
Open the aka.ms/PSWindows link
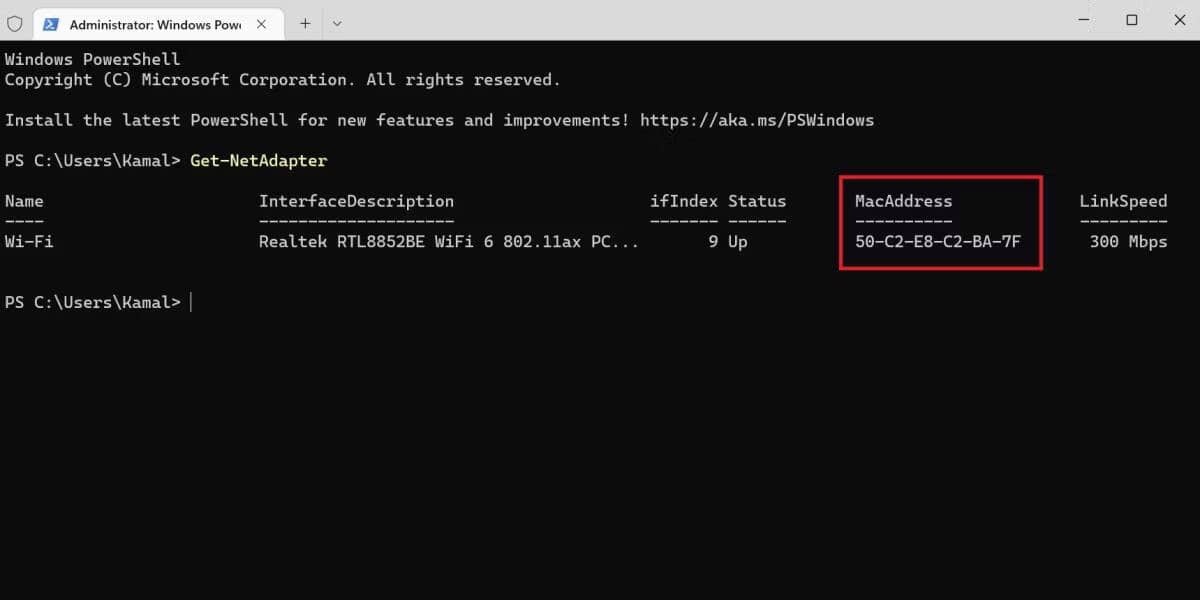coord(757,120)
